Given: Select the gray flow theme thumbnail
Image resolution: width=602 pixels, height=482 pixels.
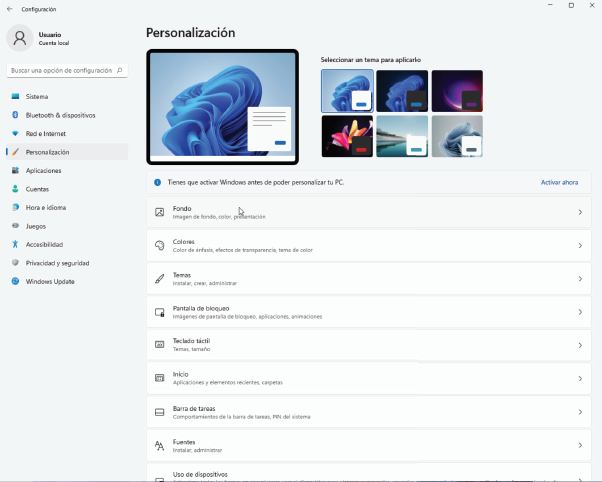Looking at the screenshot, I should click(x=457, y=136).
